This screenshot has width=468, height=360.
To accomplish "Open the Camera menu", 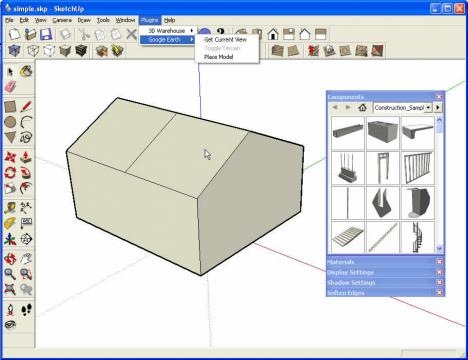I will 62,20.
